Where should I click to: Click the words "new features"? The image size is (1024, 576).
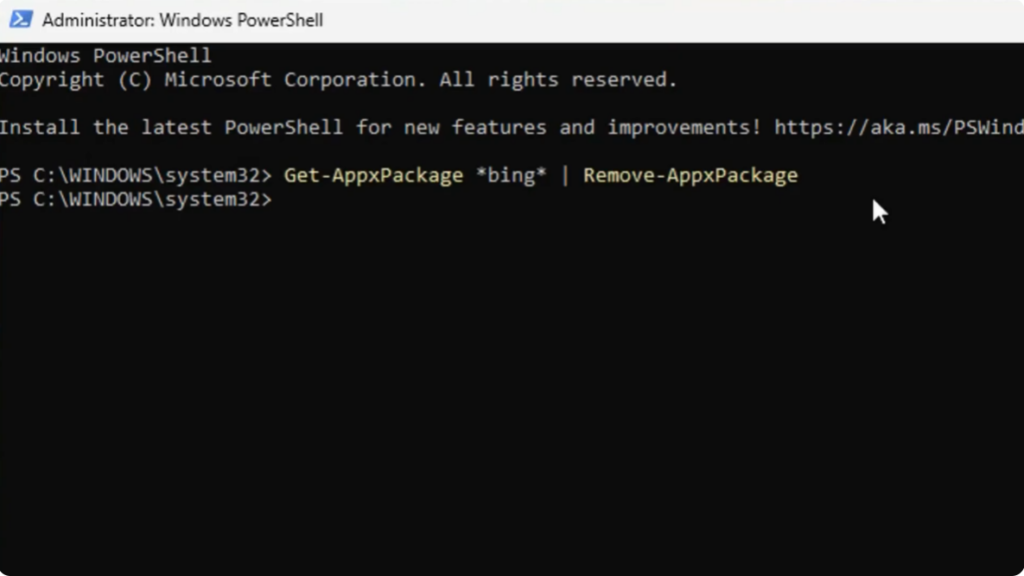pos(499,127)
